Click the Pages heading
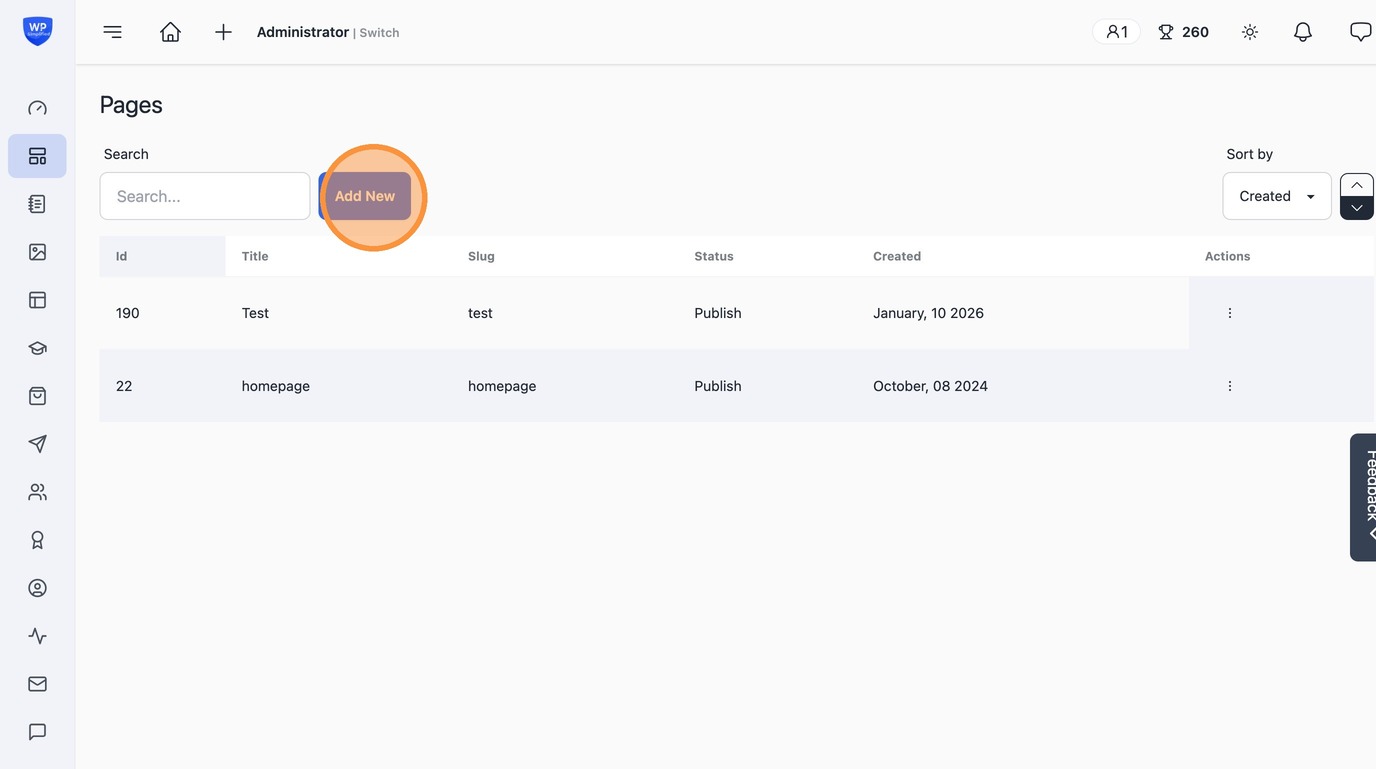Image resolution: width=1376 pixels, height=769 pixels. (131, 105)
